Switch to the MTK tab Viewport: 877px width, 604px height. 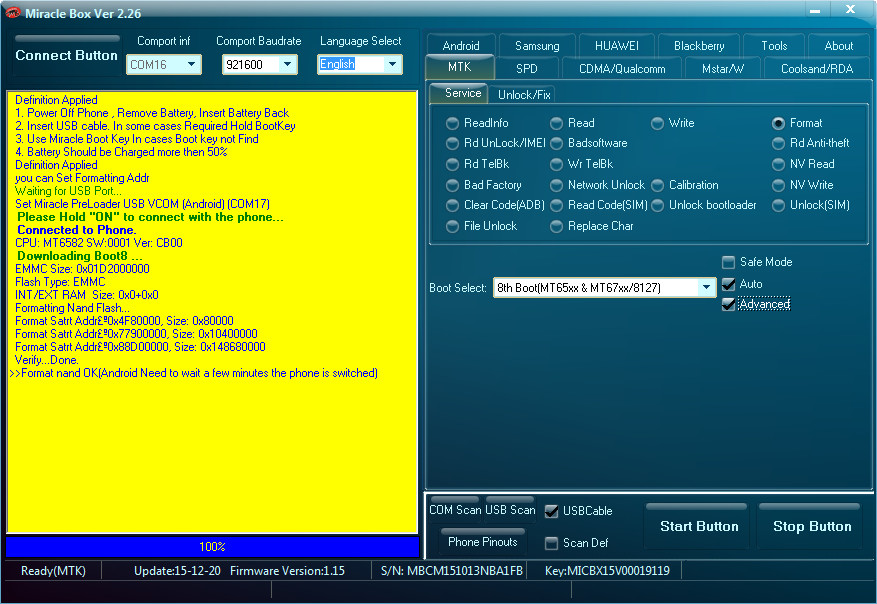[459, 67]
